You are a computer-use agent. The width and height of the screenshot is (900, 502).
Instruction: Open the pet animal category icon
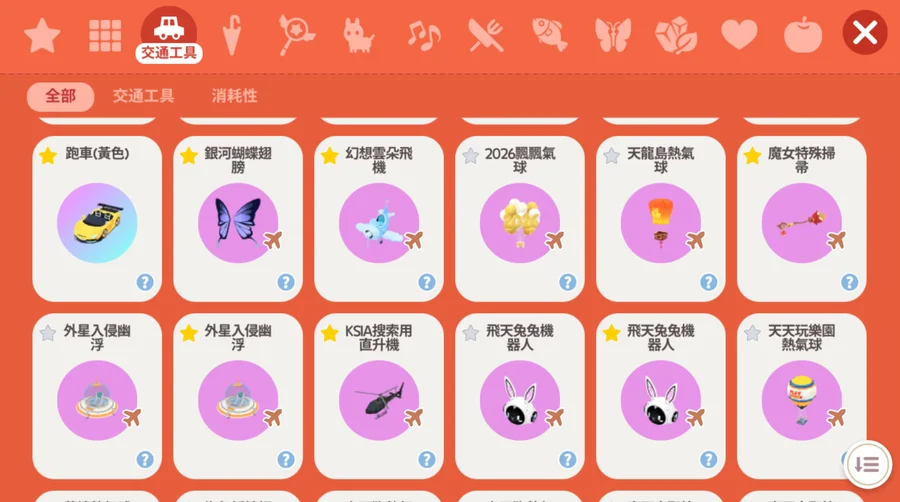coord(358,36)
